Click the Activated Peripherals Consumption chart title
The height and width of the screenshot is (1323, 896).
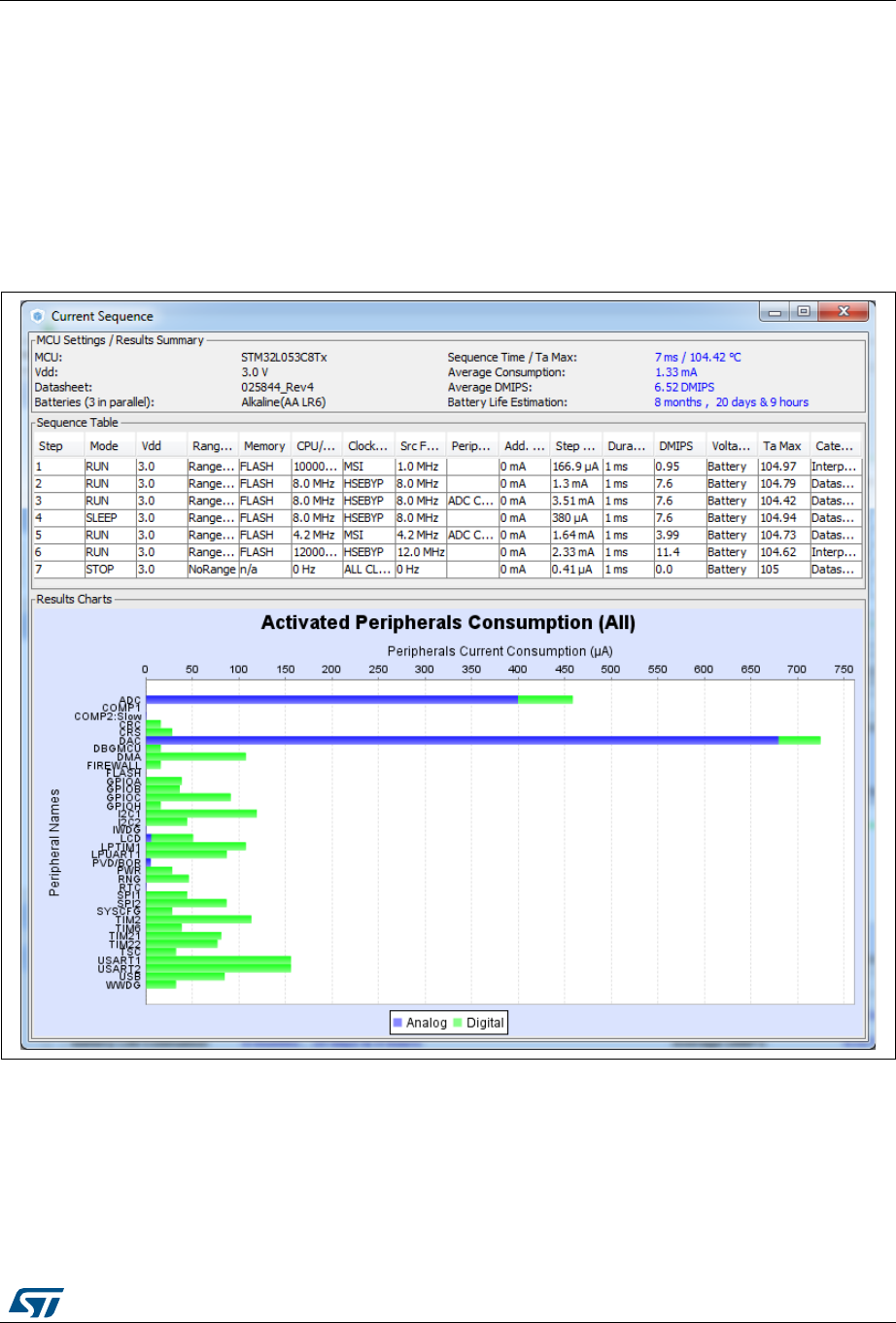(448, 623)
